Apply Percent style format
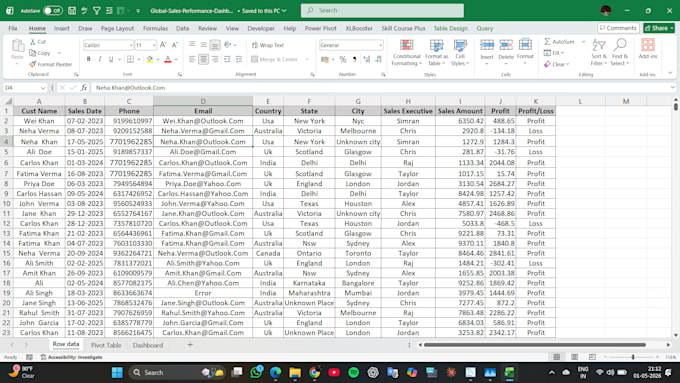The width and height of the screenshot is (680, 383). tap(343, 59)
